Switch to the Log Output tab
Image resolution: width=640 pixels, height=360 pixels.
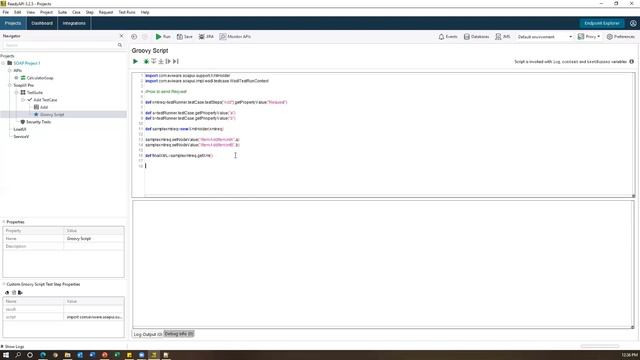click(148, 334)
